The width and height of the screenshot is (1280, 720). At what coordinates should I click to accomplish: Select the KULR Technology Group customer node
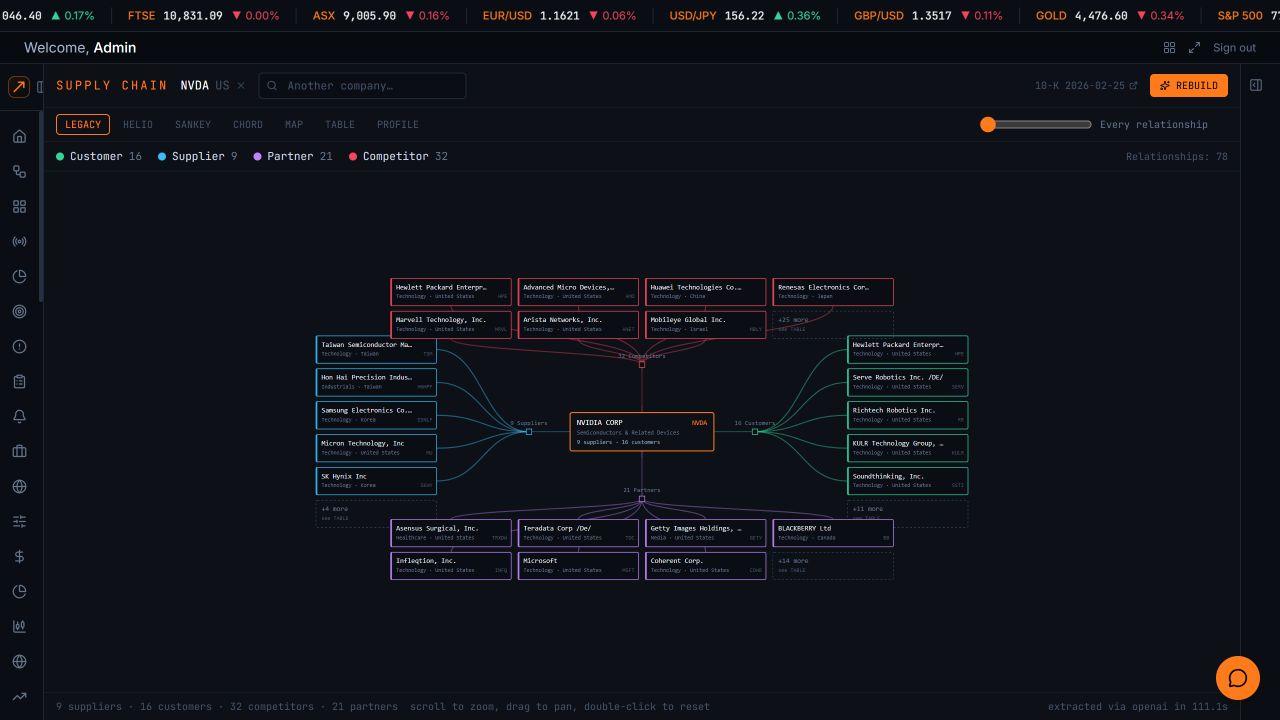coord(908,448)
